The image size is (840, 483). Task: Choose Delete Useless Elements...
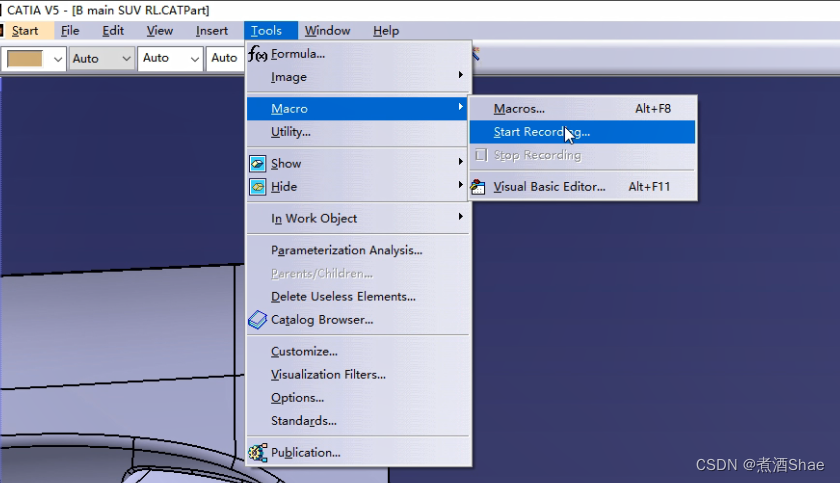tap(358, 297)
